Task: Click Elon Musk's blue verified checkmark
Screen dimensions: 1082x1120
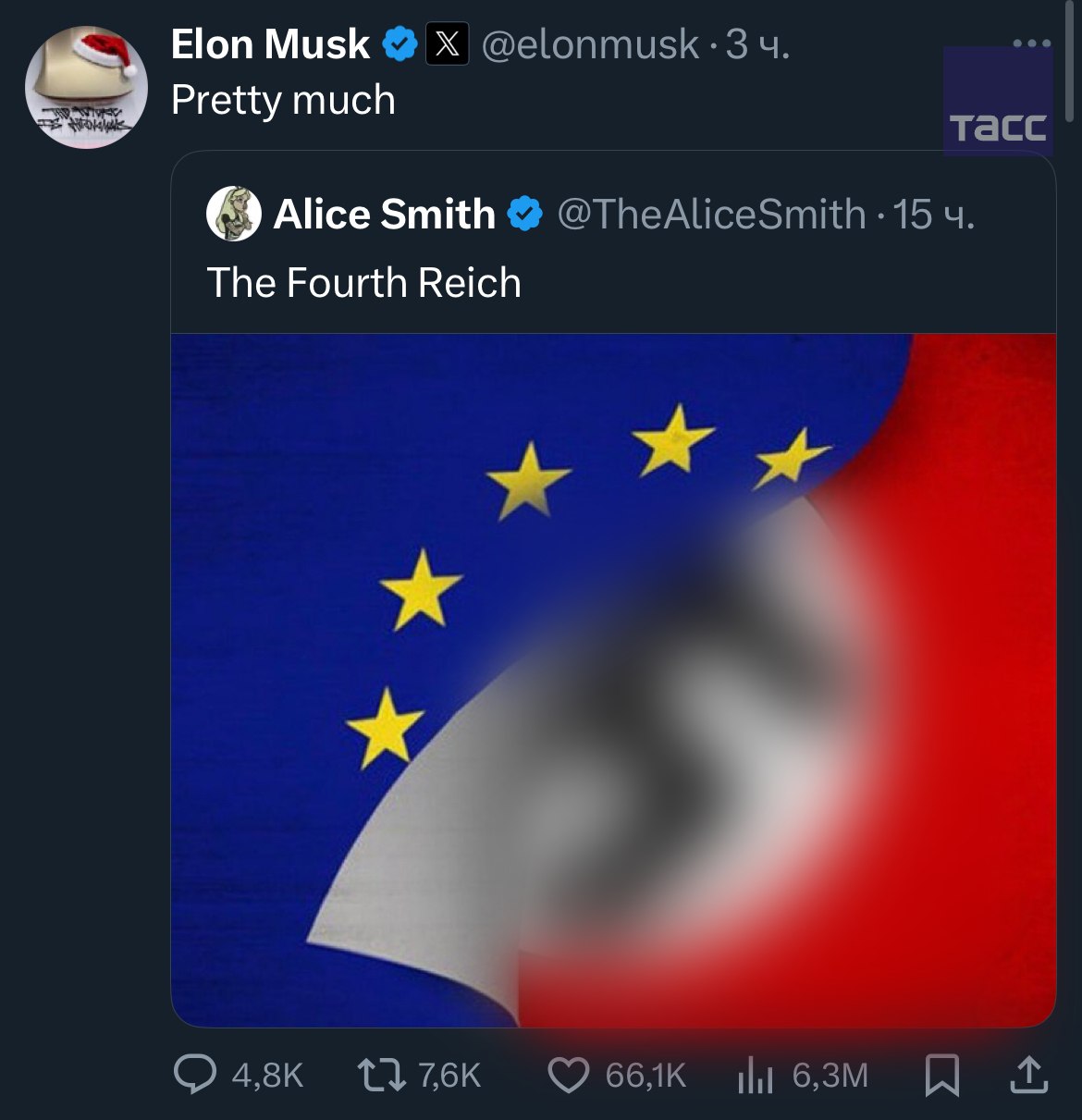Action: point(400,44)
